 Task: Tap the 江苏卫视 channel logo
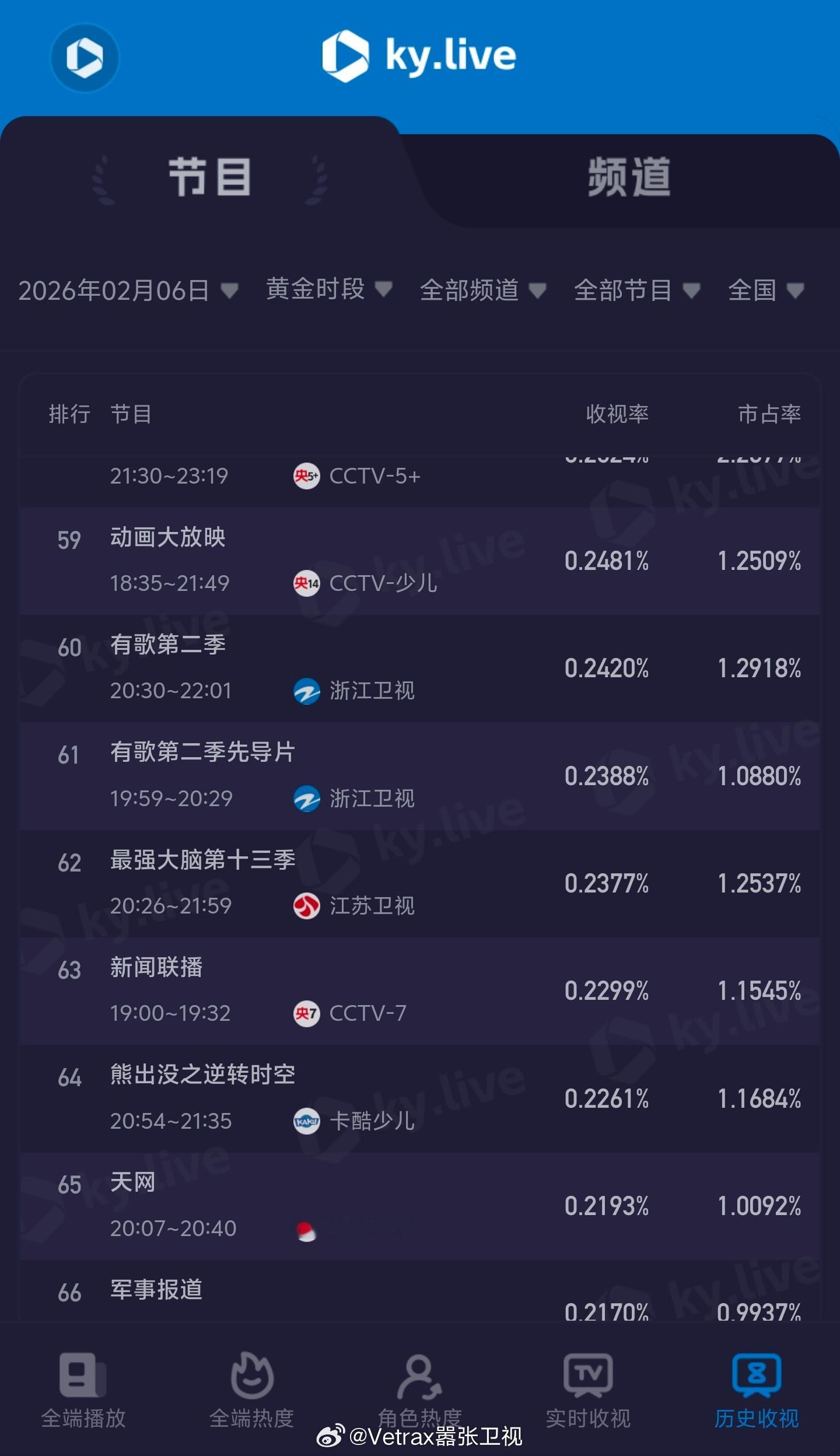coord(306,905)
